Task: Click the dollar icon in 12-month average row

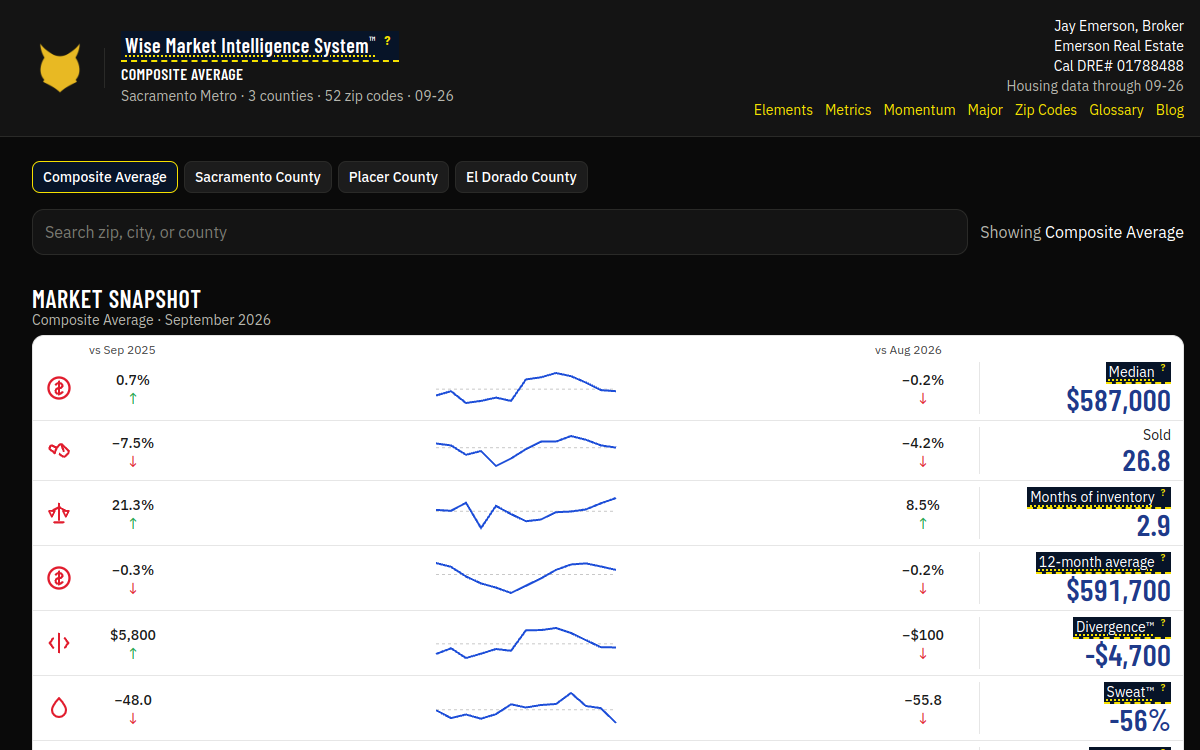Action: [59, 578]
